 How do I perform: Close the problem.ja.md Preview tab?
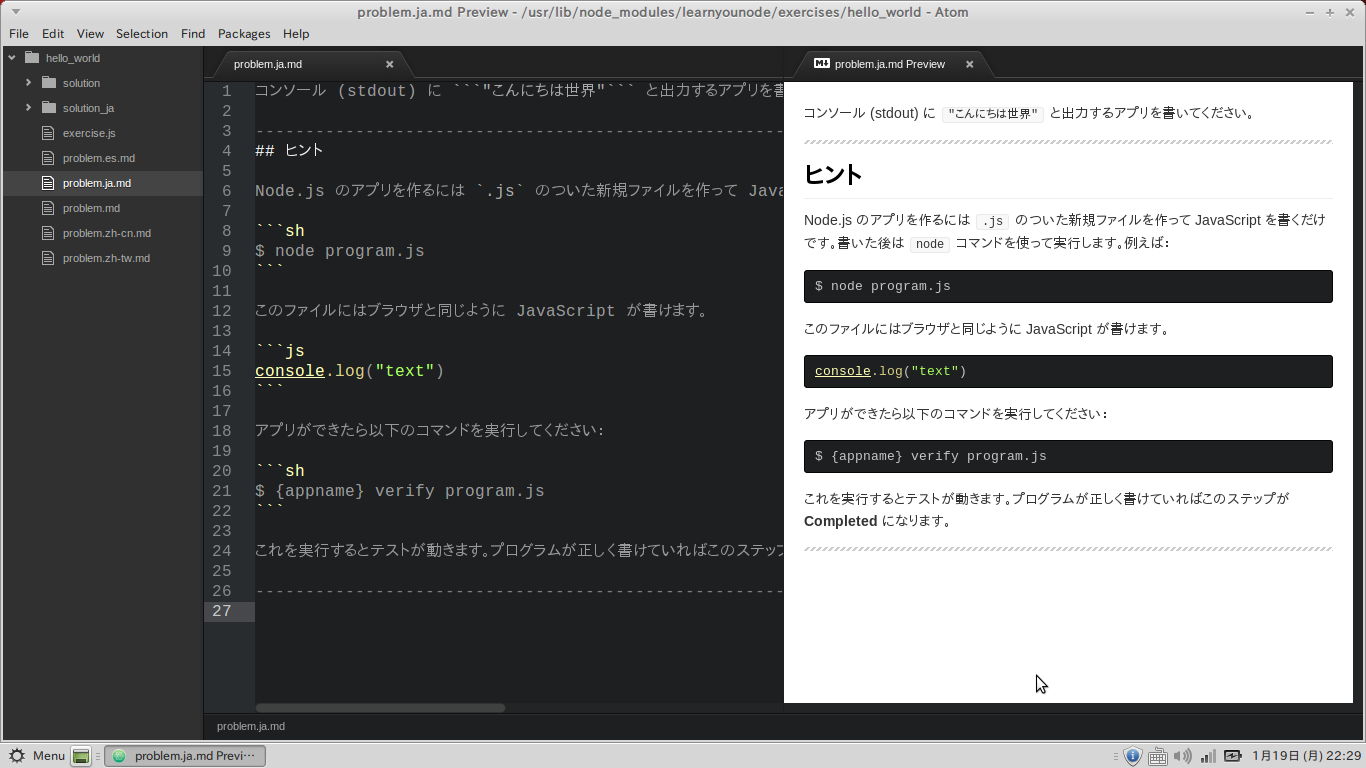(x=969, y=64)
